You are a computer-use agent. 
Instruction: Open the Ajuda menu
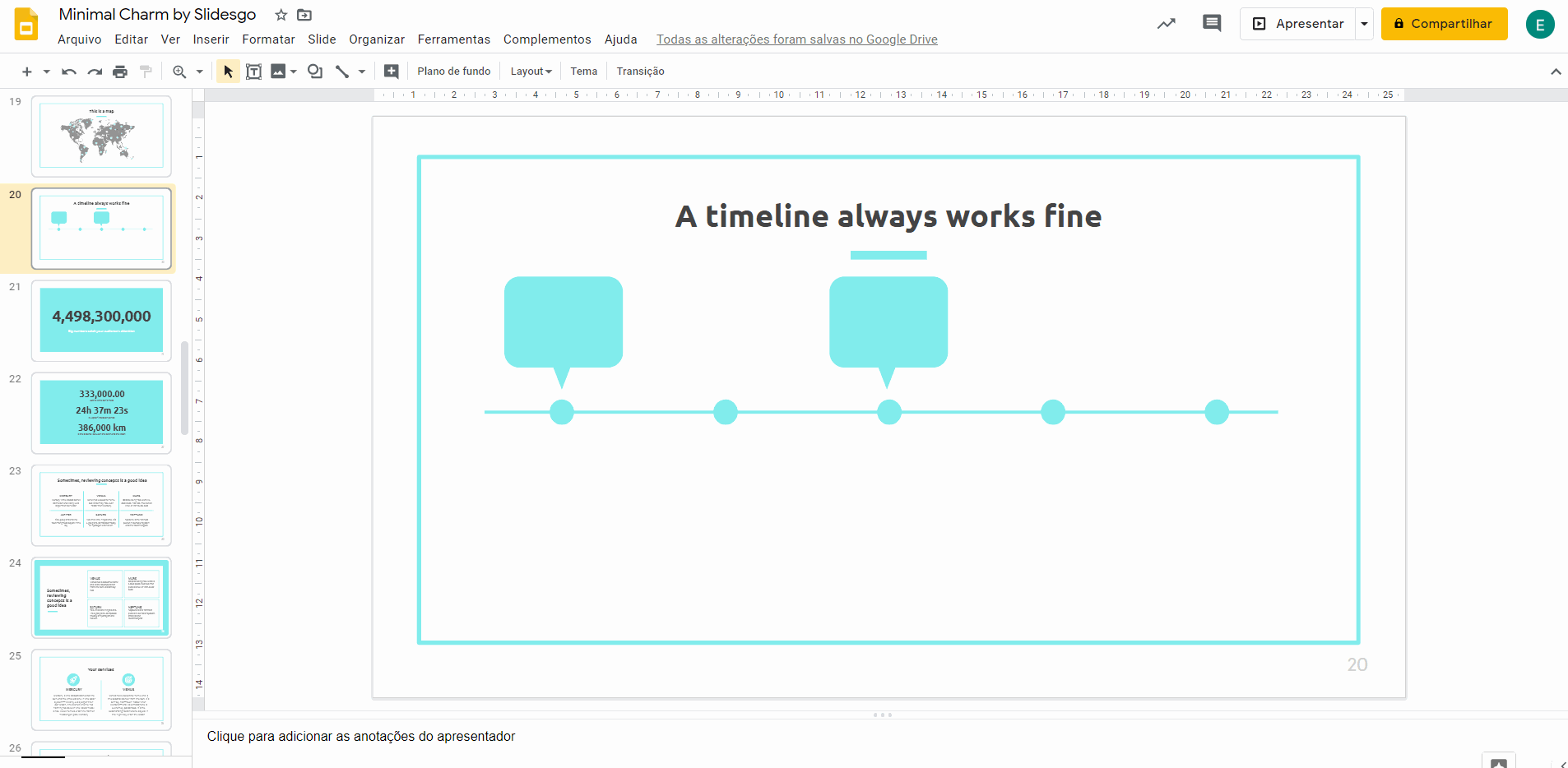(x=621, y=39)
